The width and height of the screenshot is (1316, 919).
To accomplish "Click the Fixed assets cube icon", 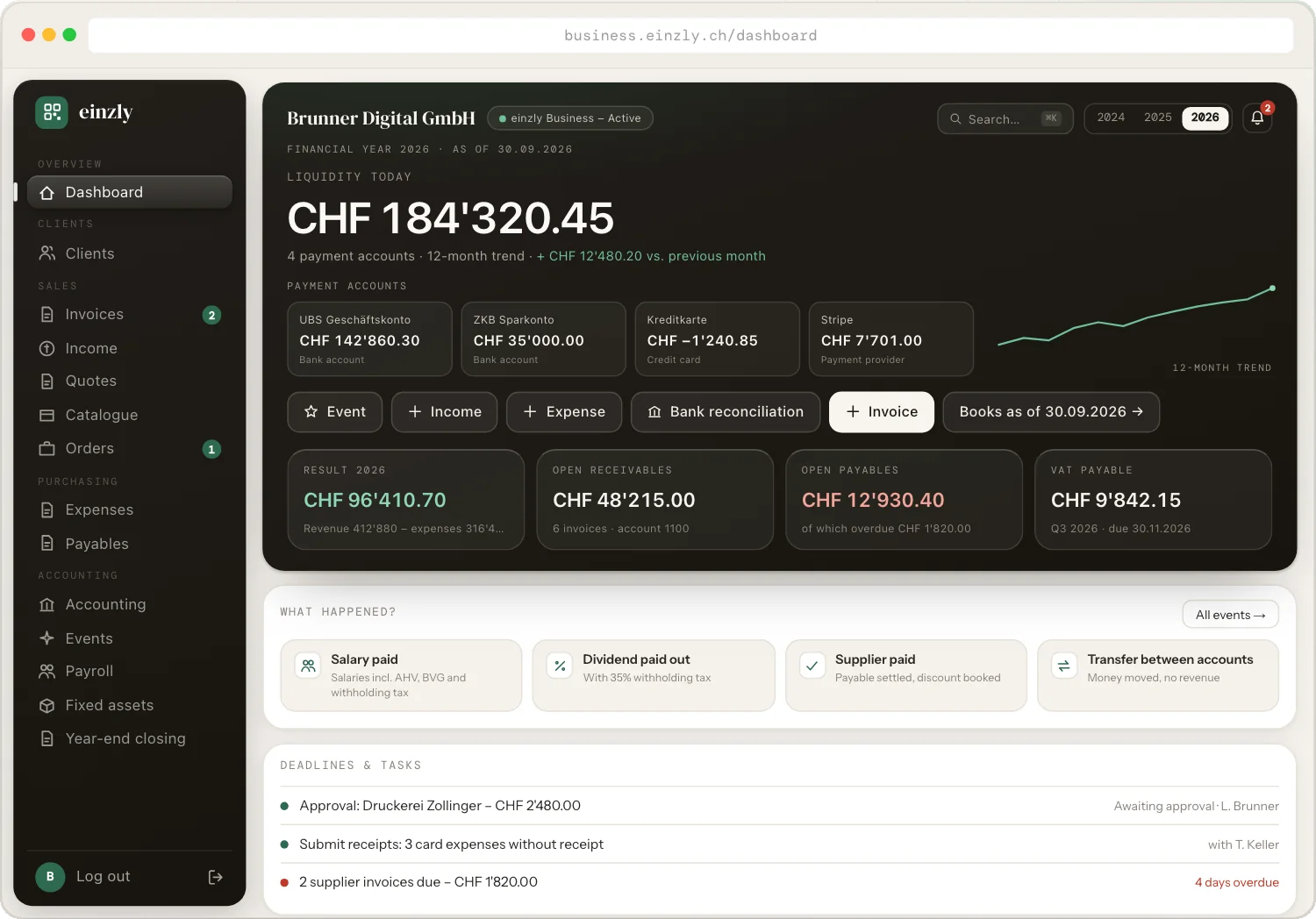I will point(47,706).
